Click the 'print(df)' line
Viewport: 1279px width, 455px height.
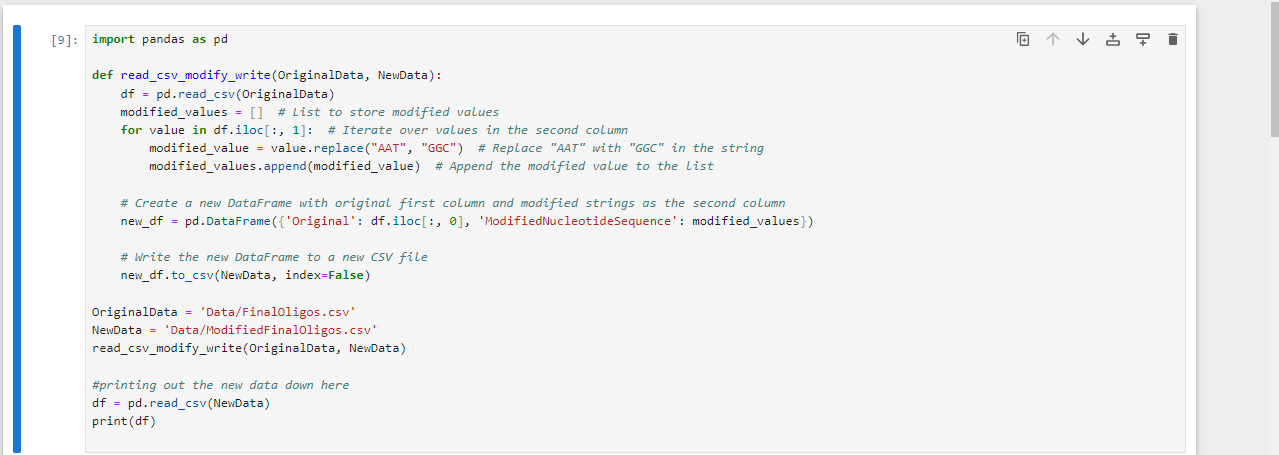[x=124, y=421]
